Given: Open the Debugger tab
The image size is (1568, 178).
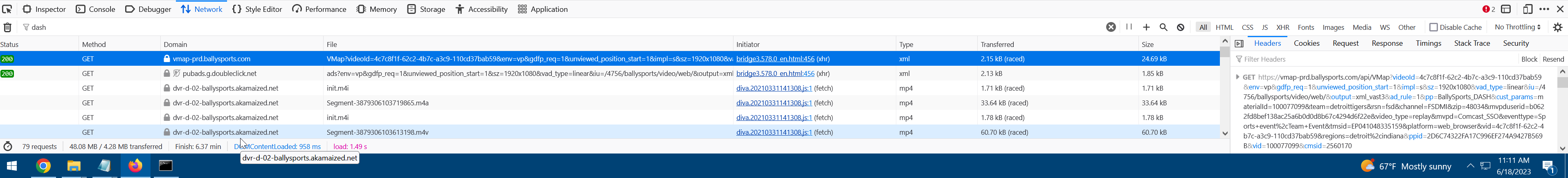Looking at the screenshot, I should [148, 9].
